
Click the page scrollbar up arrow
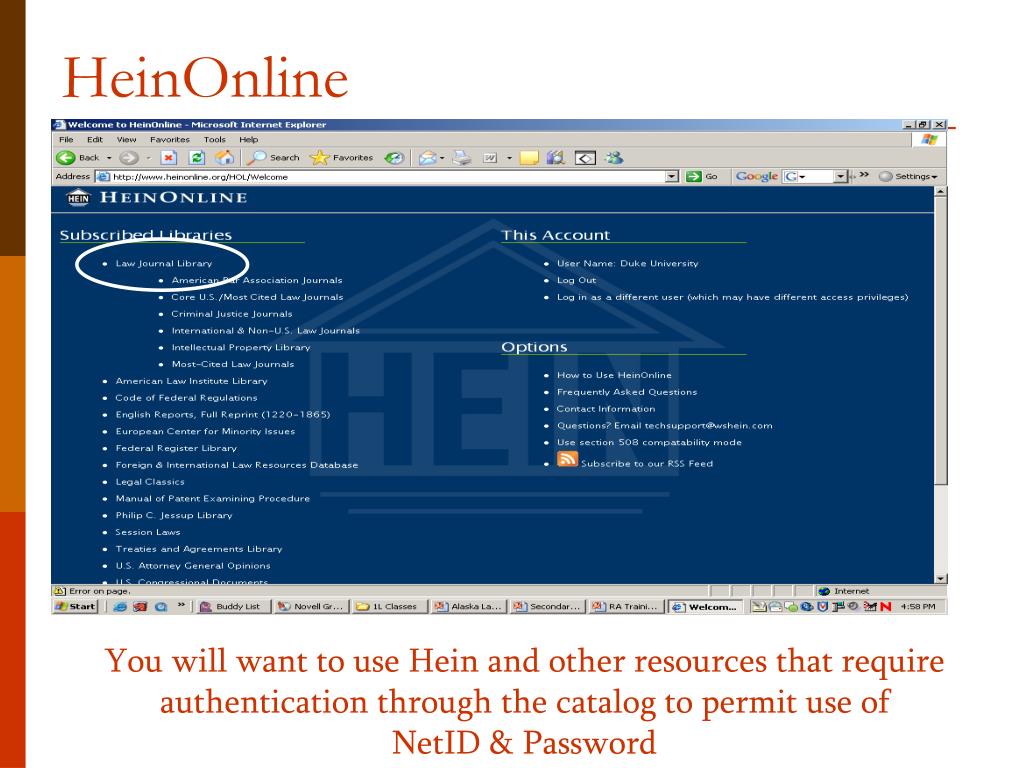pyautogui.click(x=940, y=192)
